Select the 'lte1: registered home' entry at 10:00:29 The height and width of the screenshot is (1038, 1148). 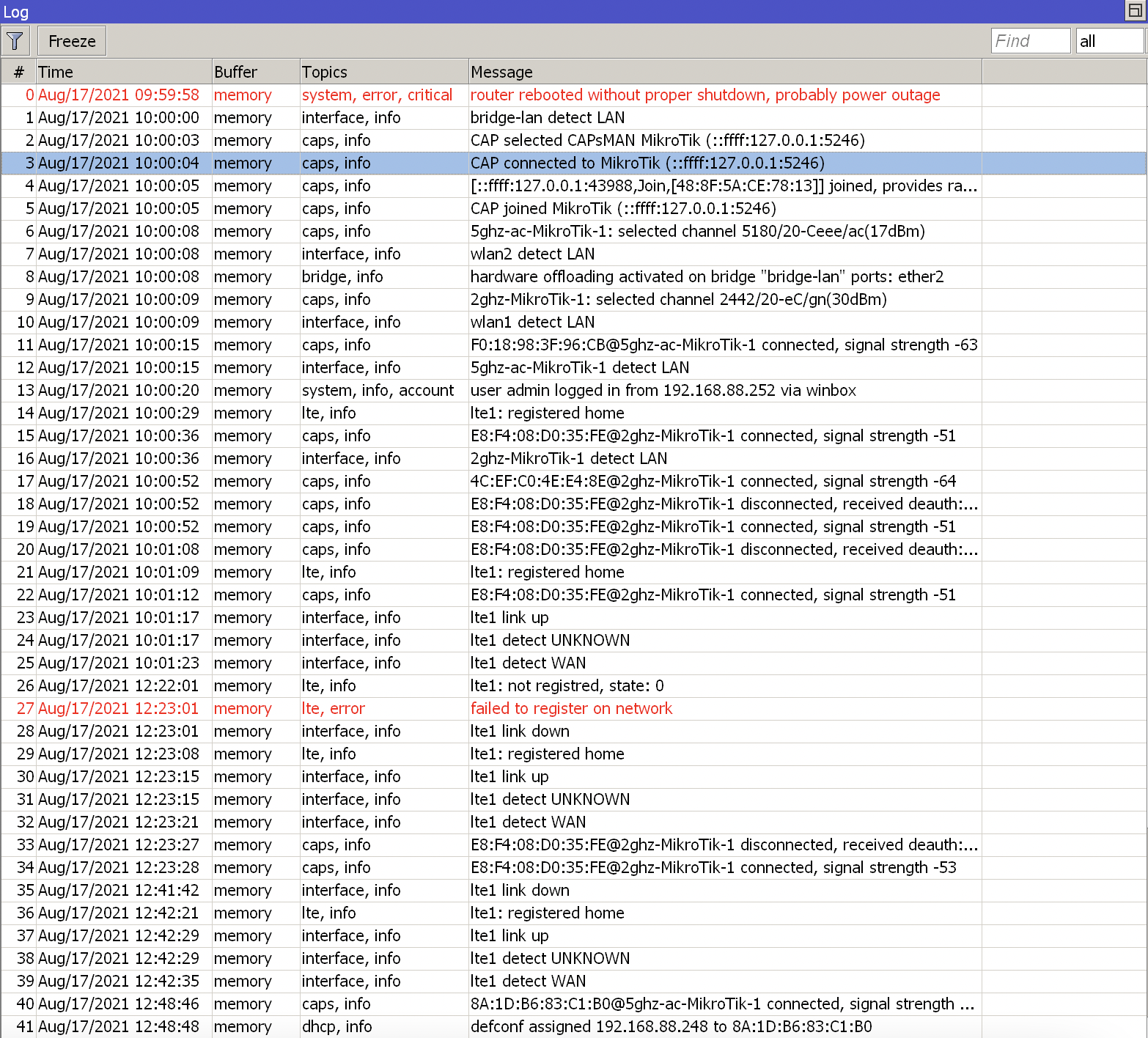click(513, 413)
